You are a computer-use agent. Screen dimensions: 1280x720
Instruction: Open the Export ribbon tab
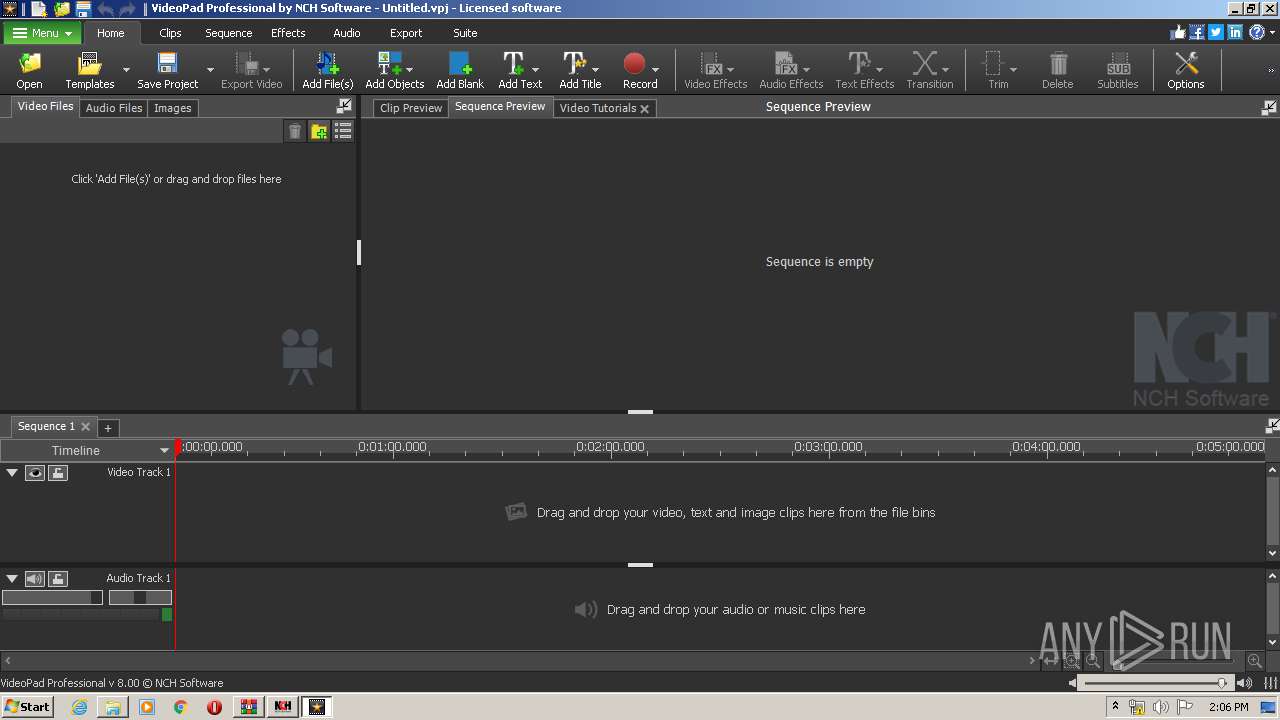(x=406, y=33)
